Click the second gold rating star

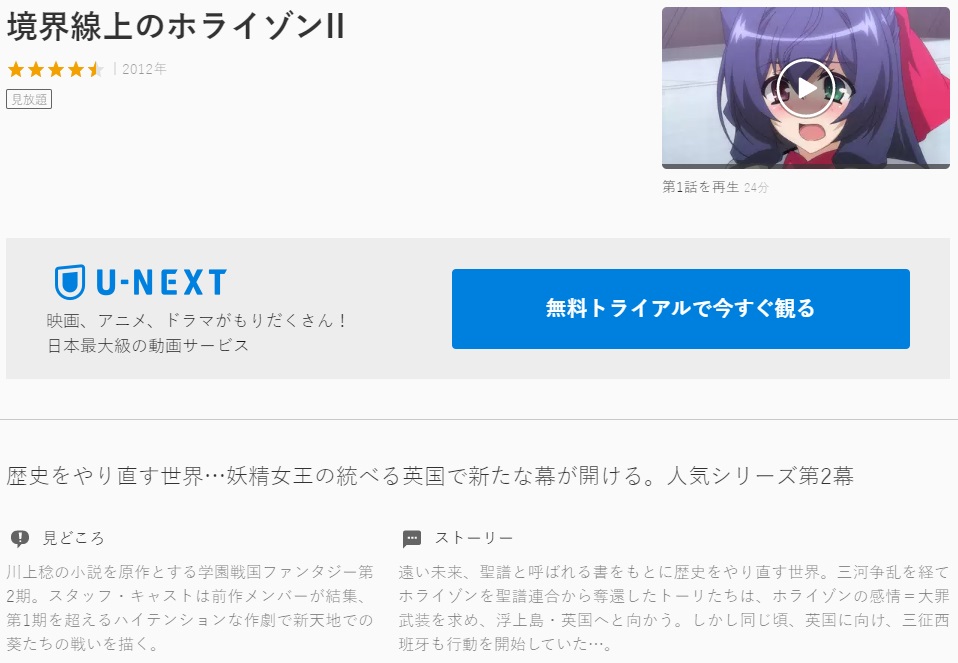click(x=36, y=69)
